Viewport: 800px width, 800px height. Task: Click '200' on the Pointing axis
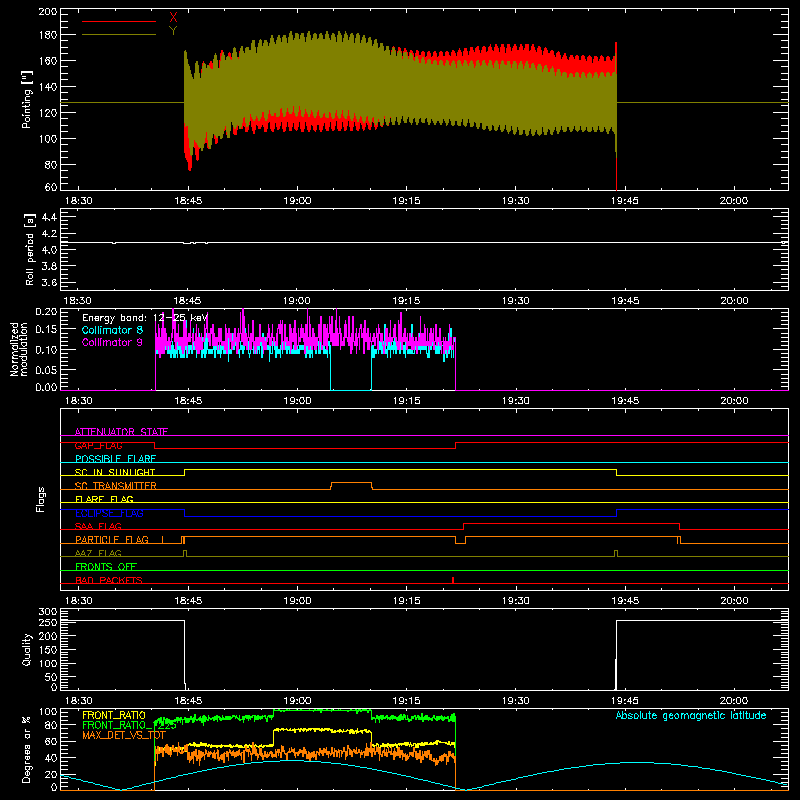point(48,11)
